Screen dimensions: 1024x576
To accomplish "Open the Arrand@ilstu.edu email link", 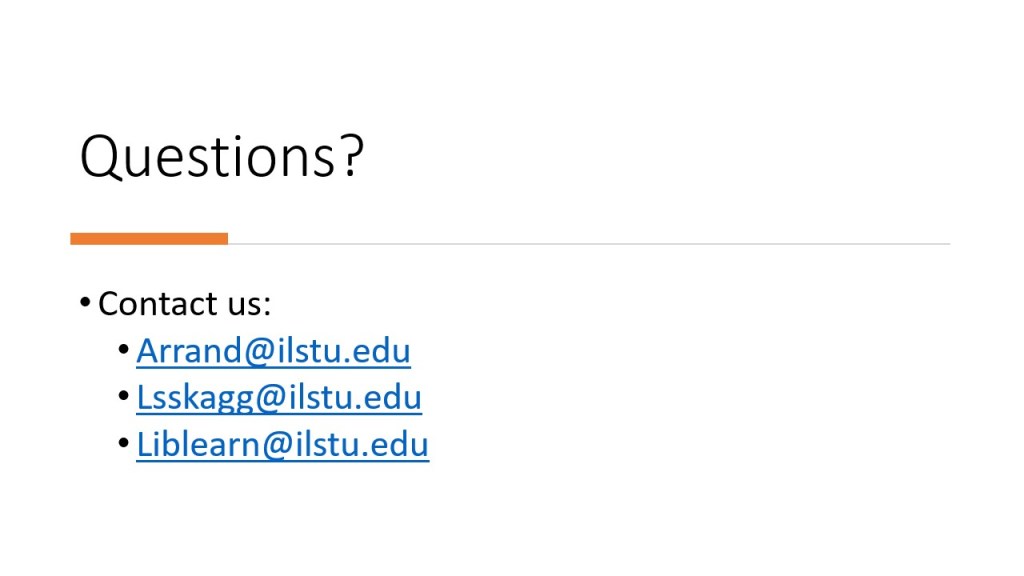I will [x=273, y=351].
